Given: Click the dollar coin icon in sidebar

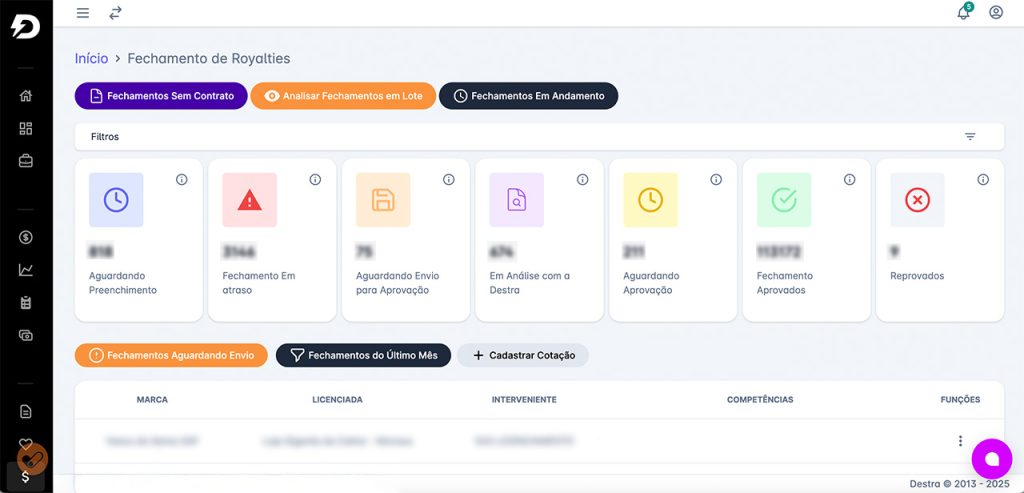Looking at the screenshot, I should pyautogui.click(x=26, y=238).
